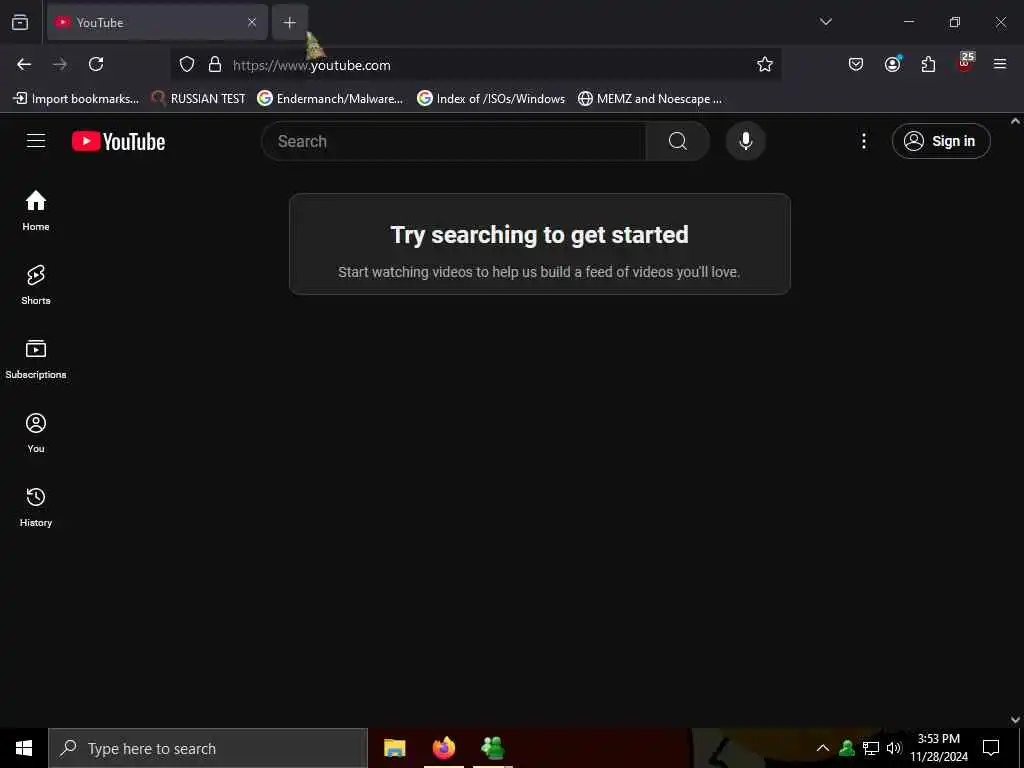Go back with the browser back arrow

click(x=24, y=64)
